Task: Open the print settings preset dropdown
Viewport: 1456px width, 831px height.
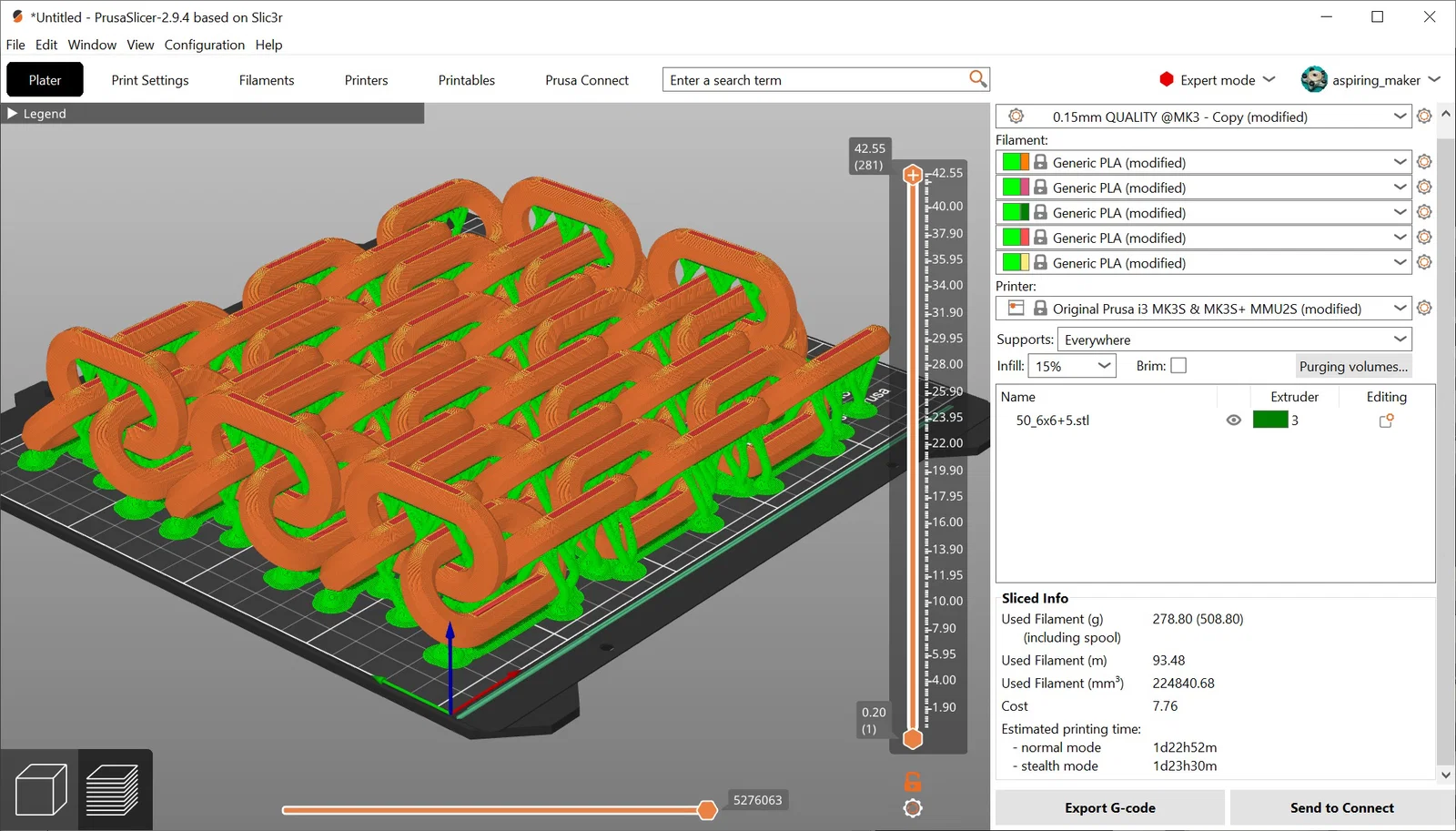Action: [x=1400, y=116]
